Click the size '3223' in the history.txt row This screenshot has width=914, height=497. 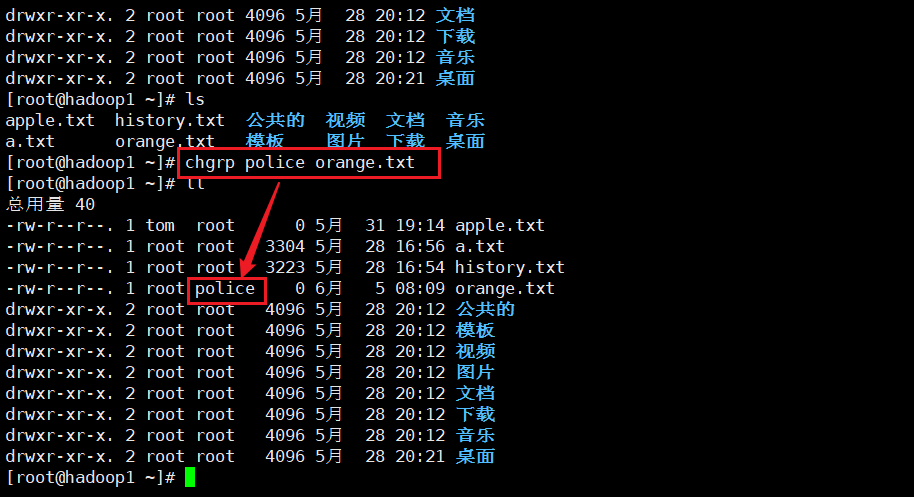pyautogui.click(x=285, y=267)
